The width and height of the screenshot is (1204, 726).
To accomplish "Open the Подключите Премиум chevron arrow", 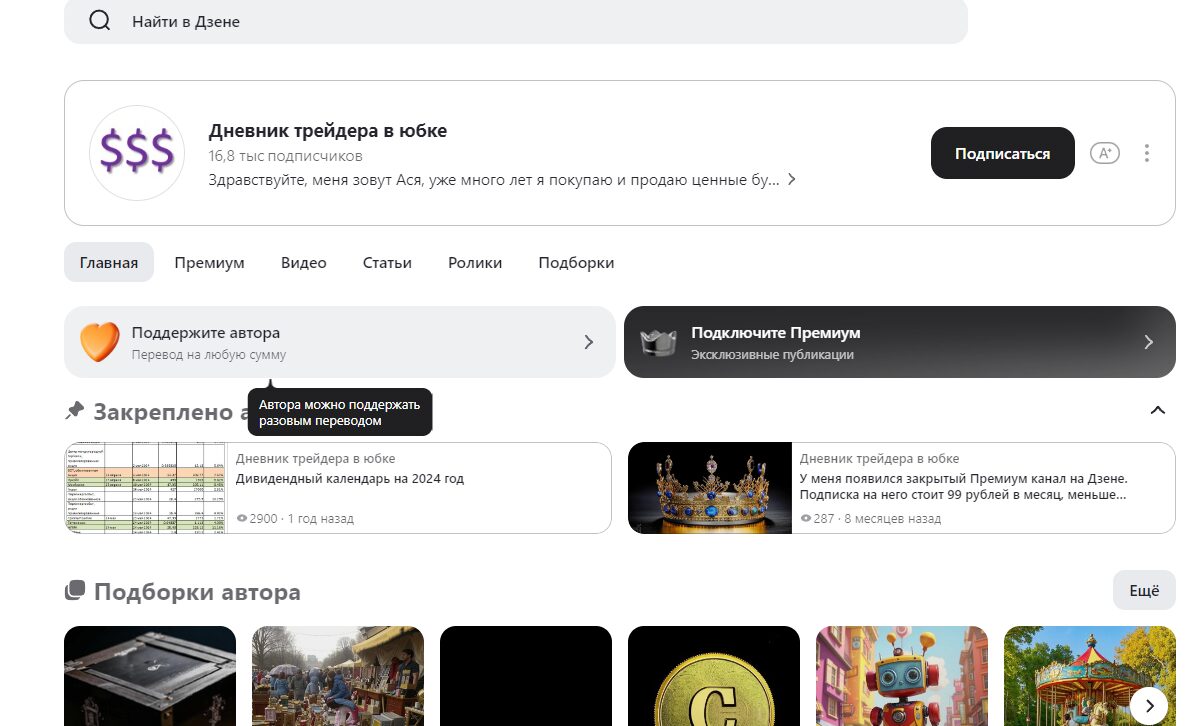I will (1149, 342).
